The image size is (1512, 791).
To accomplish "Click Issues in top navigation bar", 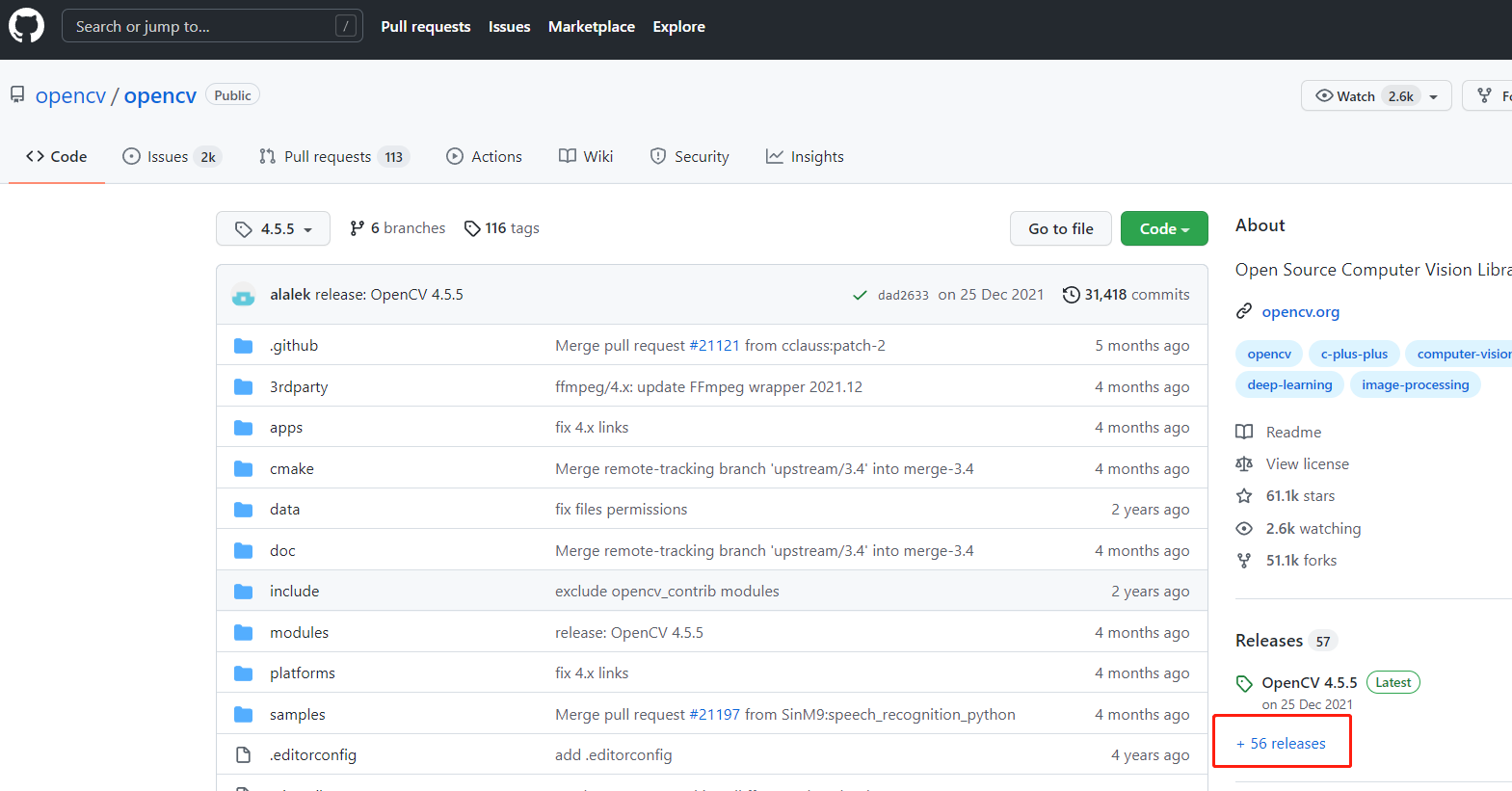I will click(x=510, y=27).
